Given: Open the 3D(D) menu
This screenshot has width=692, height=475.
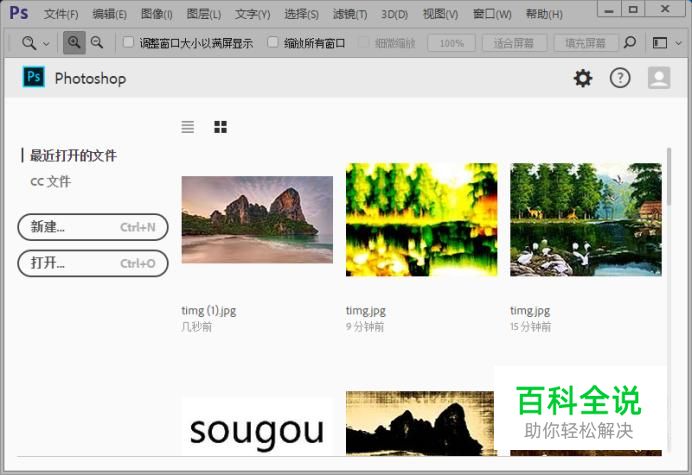Looking at the screenshot, I should pos(395,14).
